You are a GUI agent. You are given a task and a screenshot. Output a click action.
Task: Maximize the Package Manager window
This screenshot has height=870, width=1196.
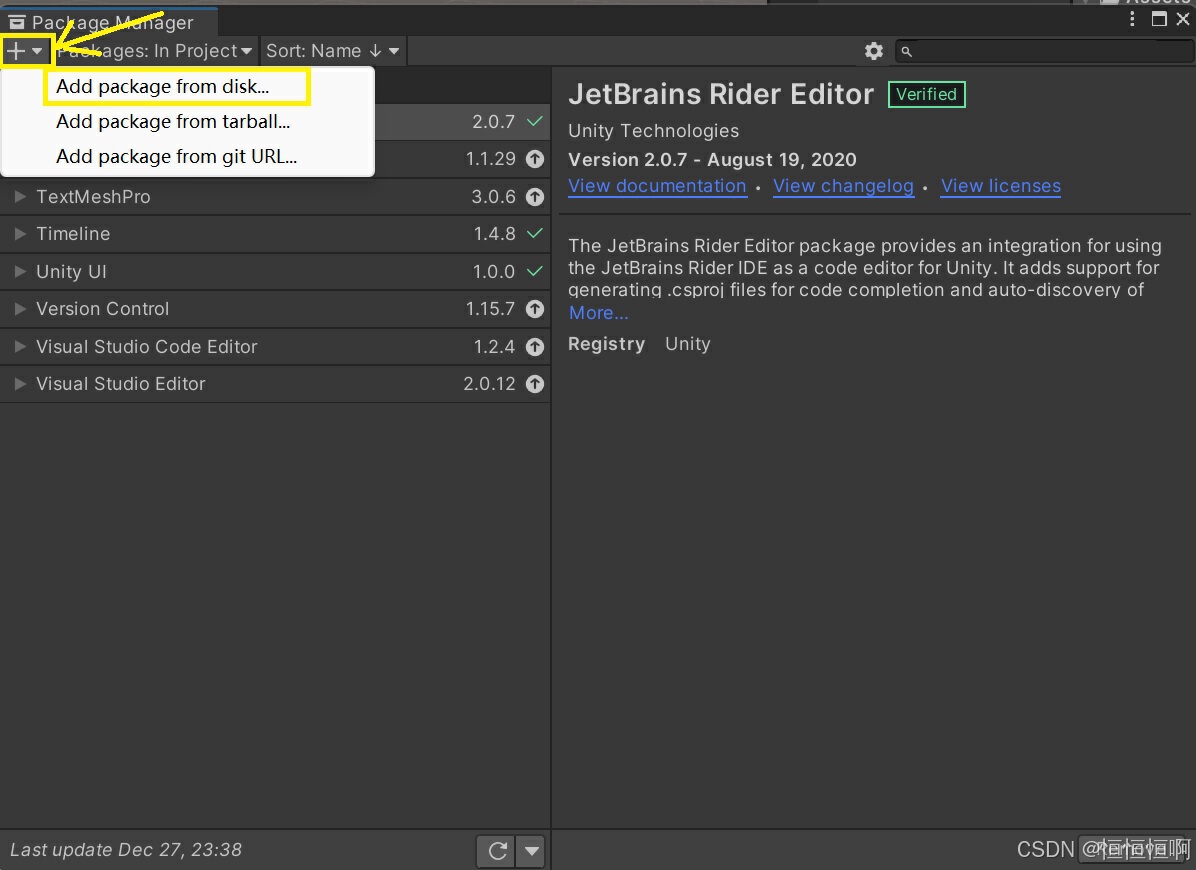pyautogui.click(x=1159, y=19)
